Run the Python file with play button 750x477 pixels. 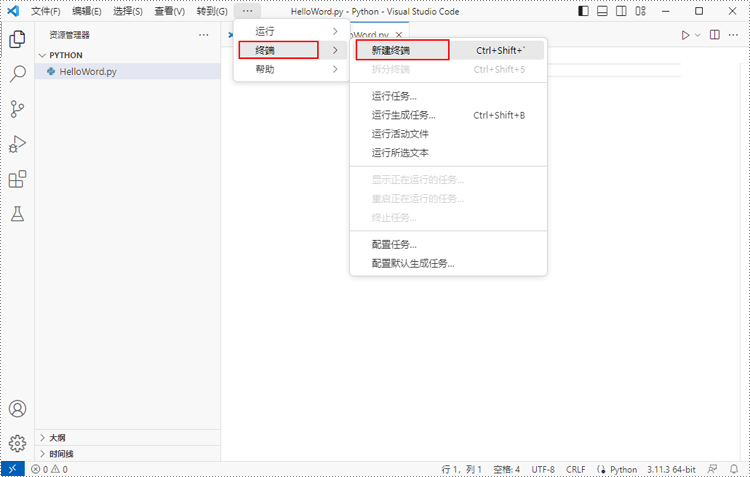tap(685, 35)
